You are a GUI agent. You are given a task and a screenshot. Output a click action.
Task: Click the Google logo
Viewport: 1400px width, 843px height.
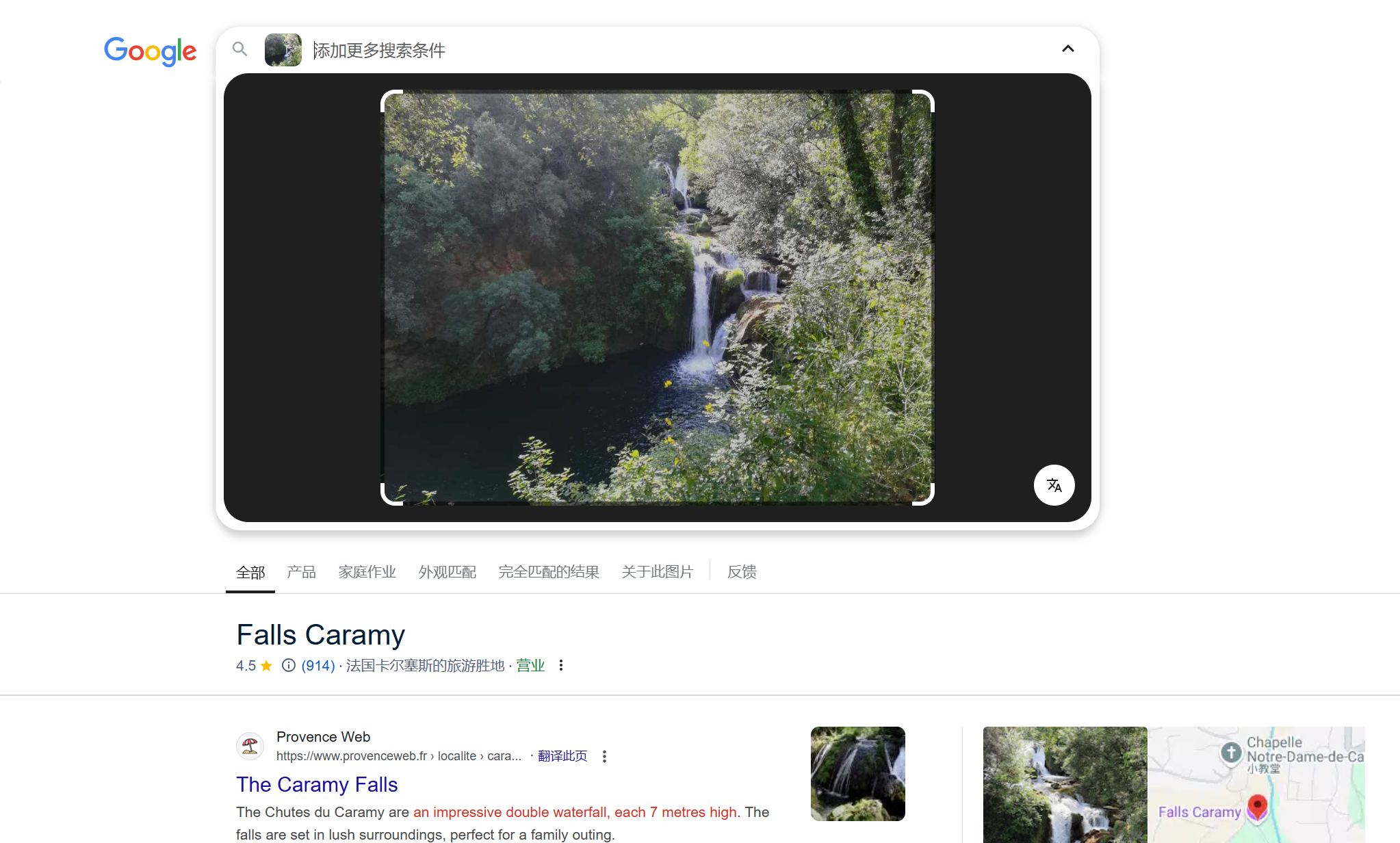[150, 51]
